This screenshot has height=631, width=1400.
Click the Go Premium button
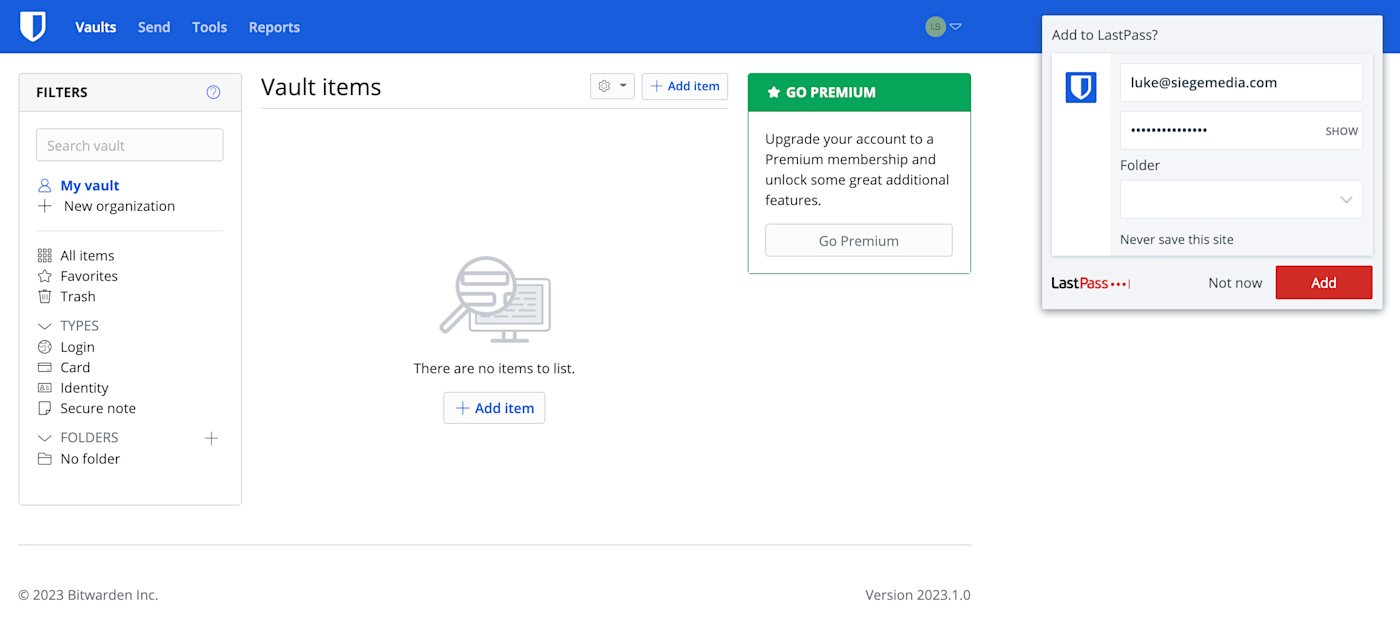coord(859,240)
